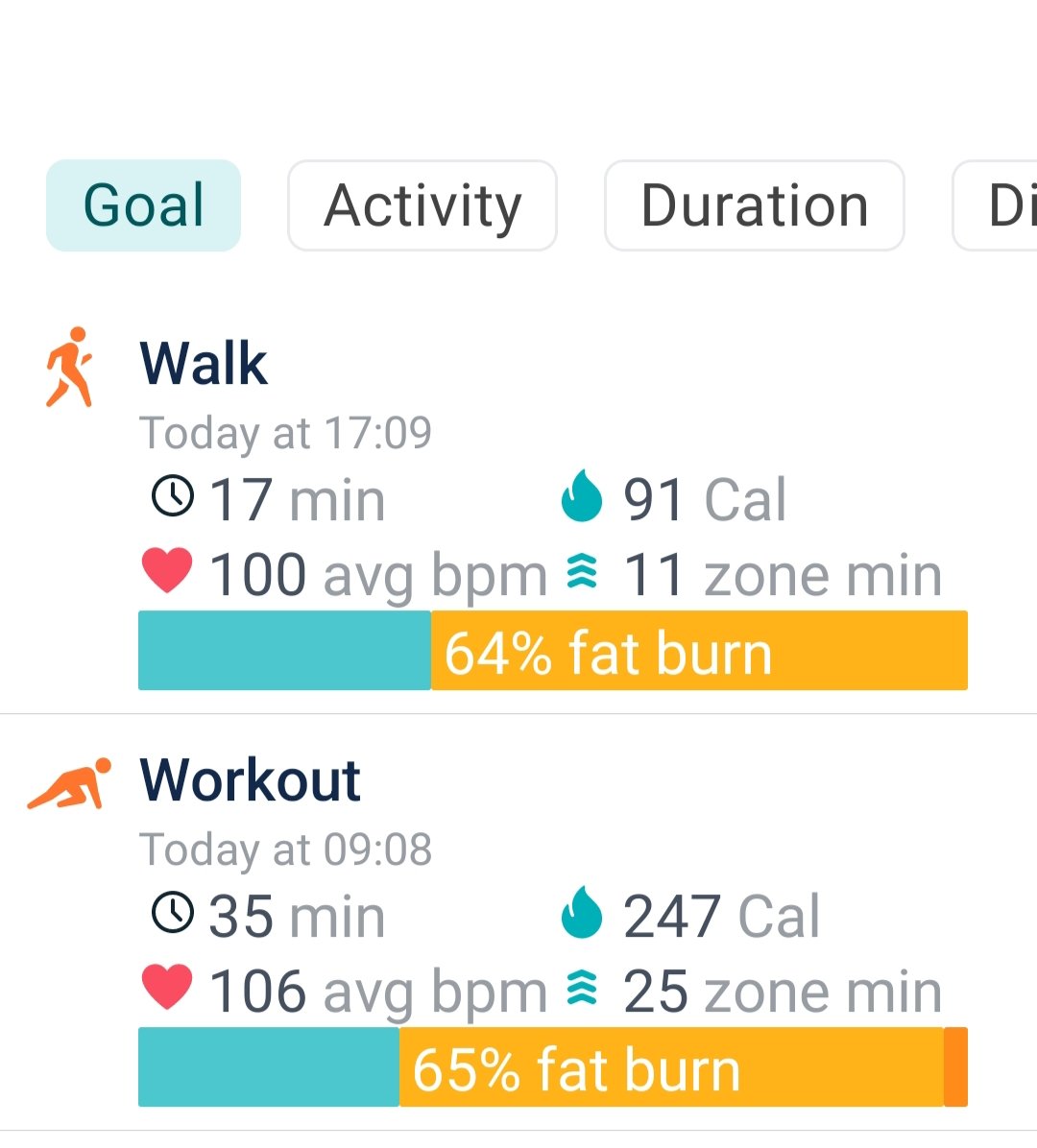1037x1148 pixels.
Task: Click the zone minutes icon beside 11 zone min
Action: (581, 573)
